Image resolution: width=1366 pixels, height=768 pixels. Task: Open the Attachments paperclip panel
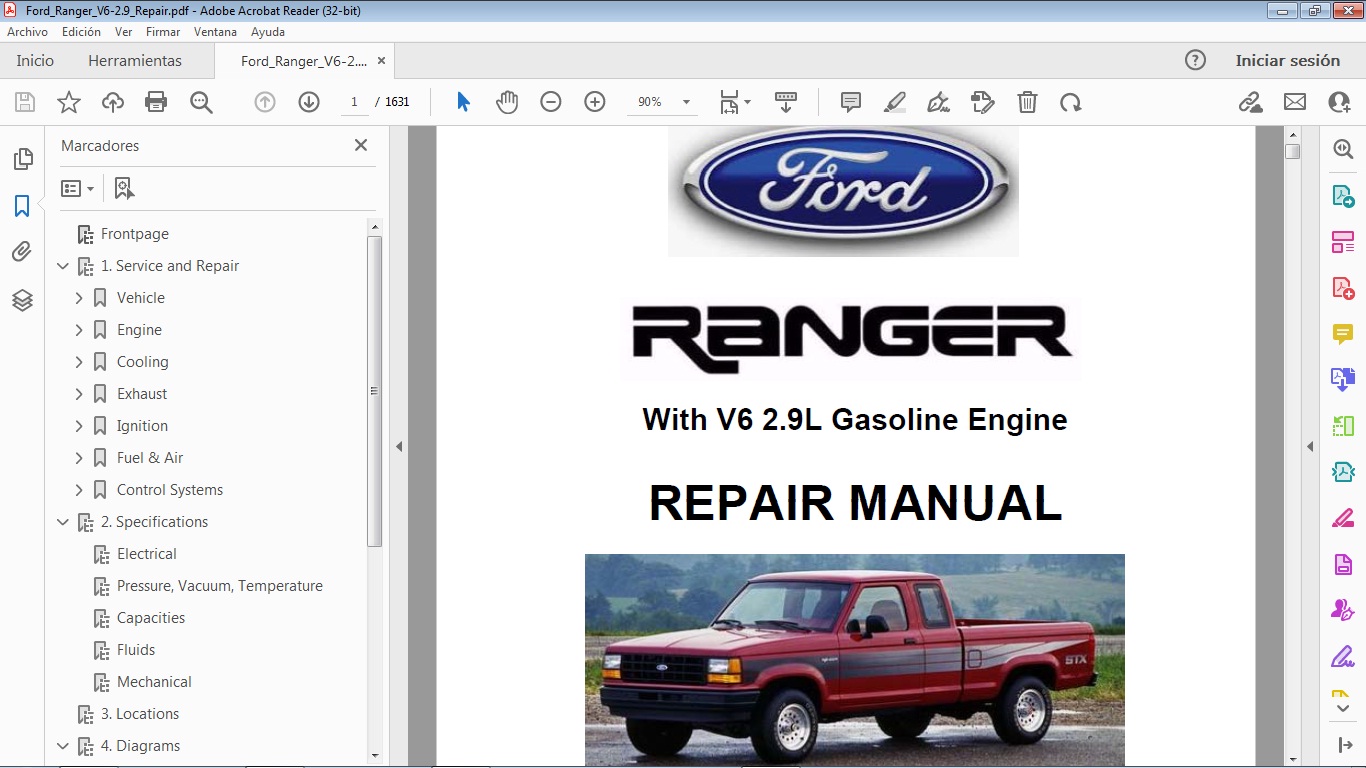(22, 252)
